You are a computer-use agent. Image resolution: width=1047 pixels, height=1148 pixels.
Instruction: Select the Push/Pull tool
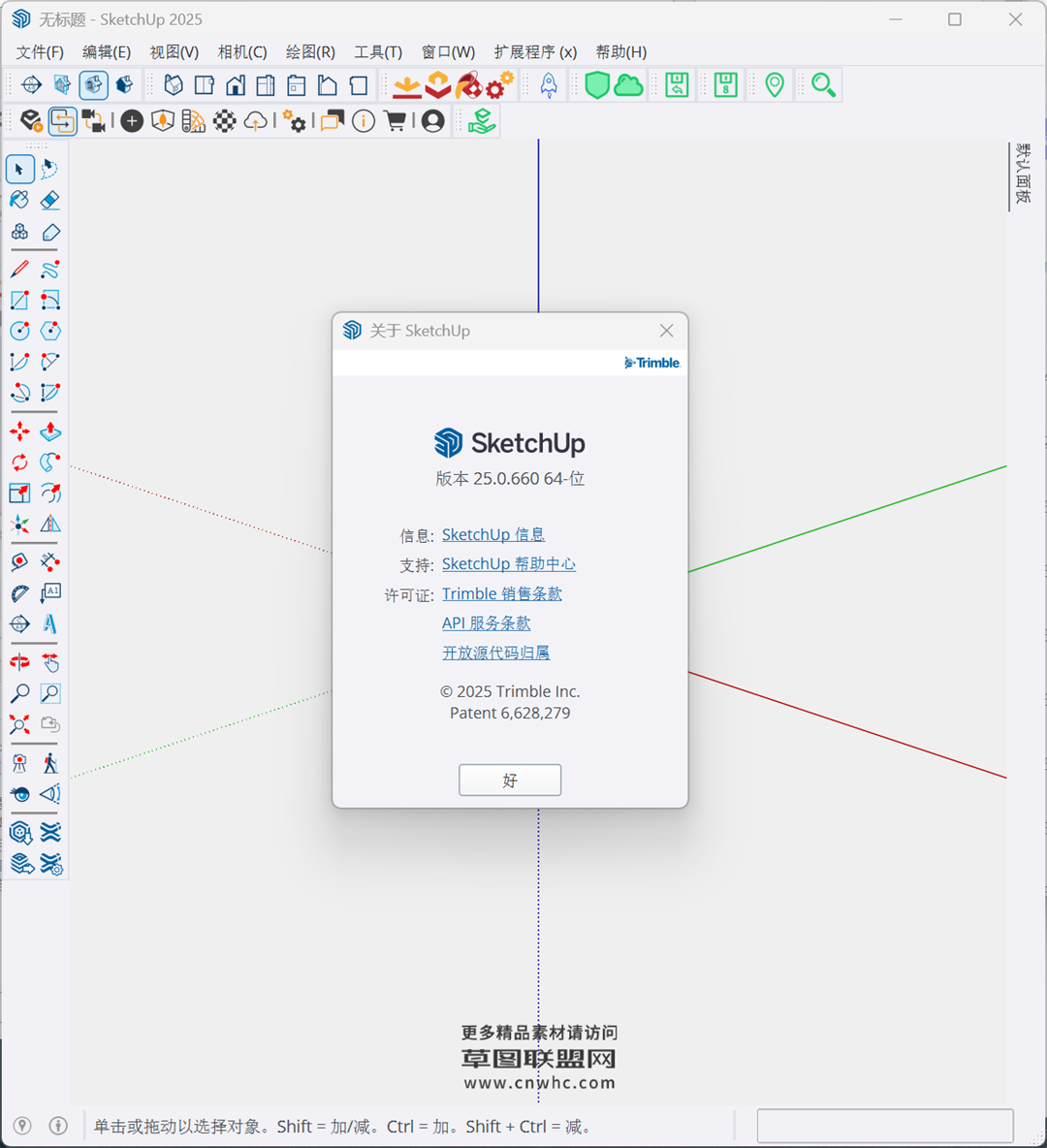[x=49, y=431]
